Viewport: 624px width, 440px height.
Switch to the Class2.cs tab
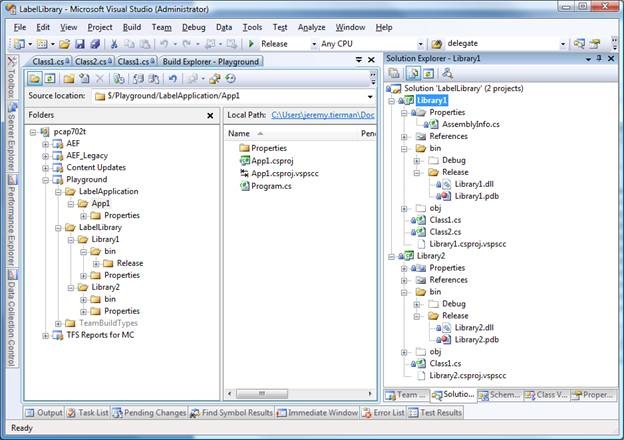click(x=94, y=61)
